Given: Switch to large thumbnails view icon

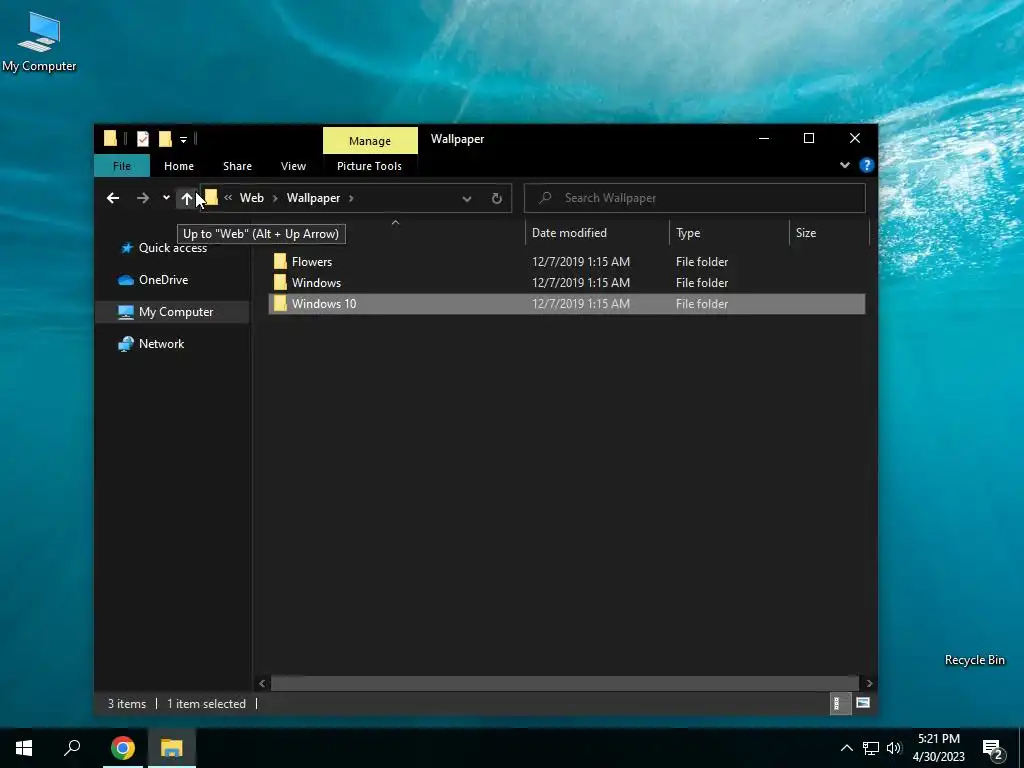Looking at the screenshot, I should point(863,703).
